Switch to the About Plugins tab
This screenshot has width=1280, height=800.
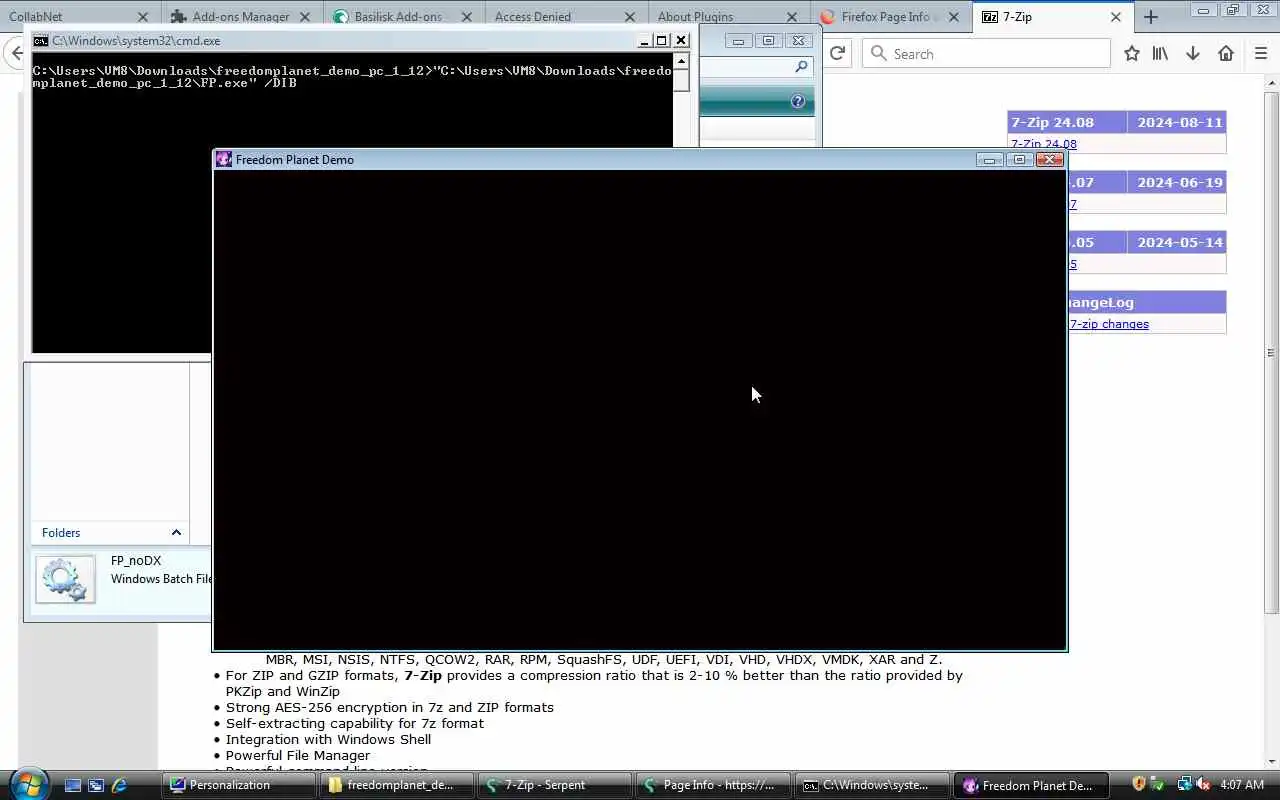tap(728, 17)
